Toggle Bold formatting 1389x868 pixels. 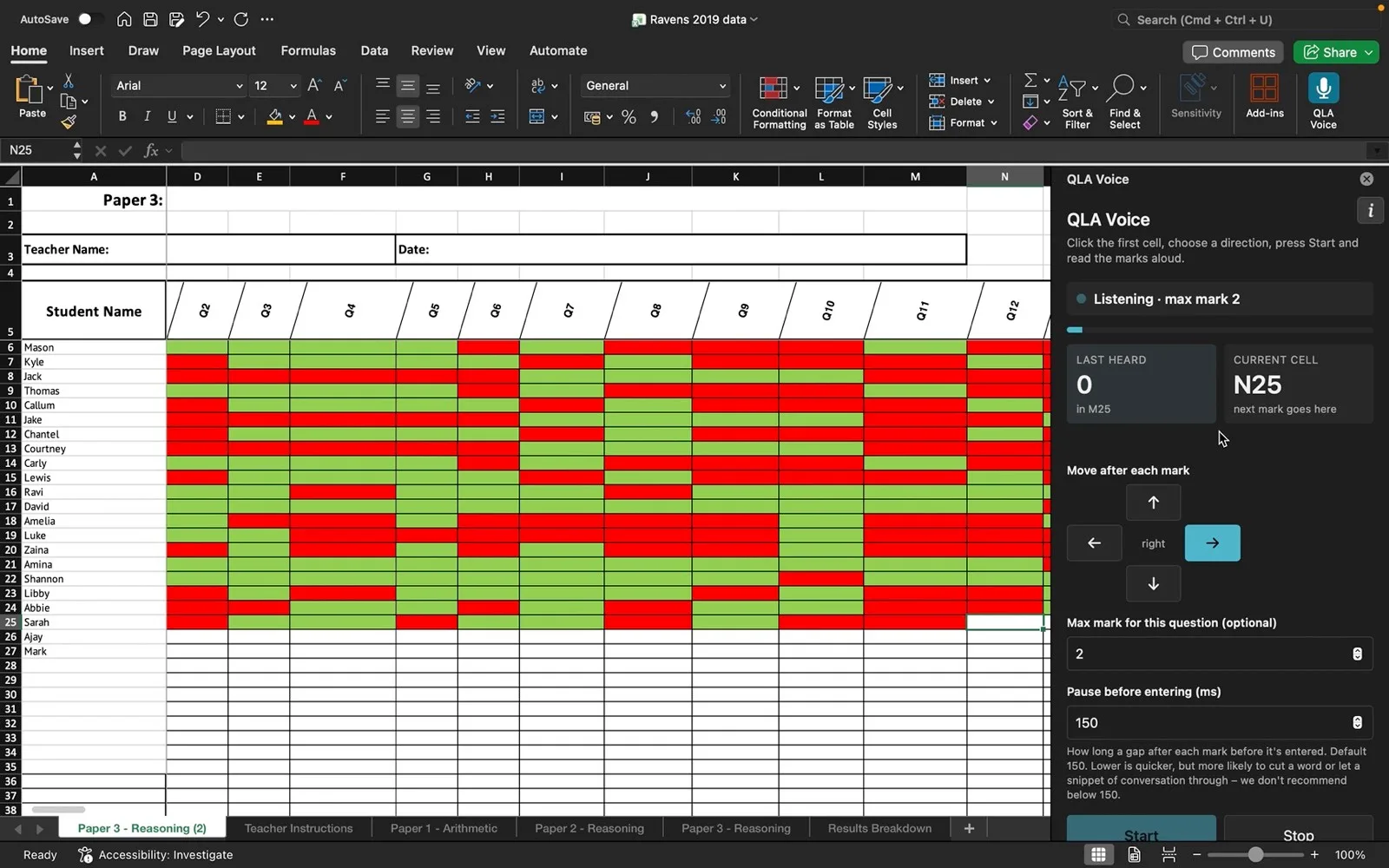pos(122,116)
